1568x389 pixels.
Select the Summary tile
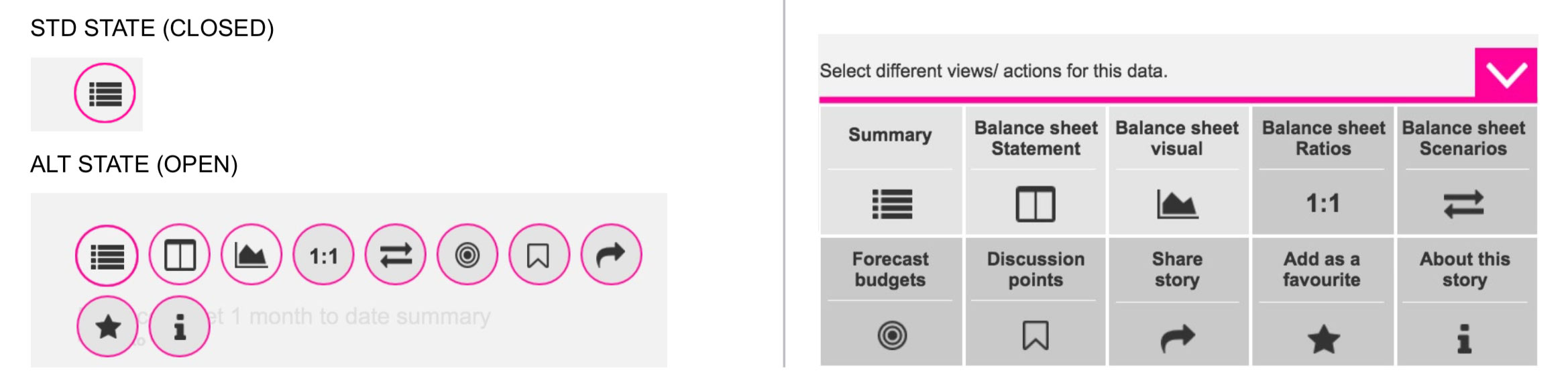891,168
